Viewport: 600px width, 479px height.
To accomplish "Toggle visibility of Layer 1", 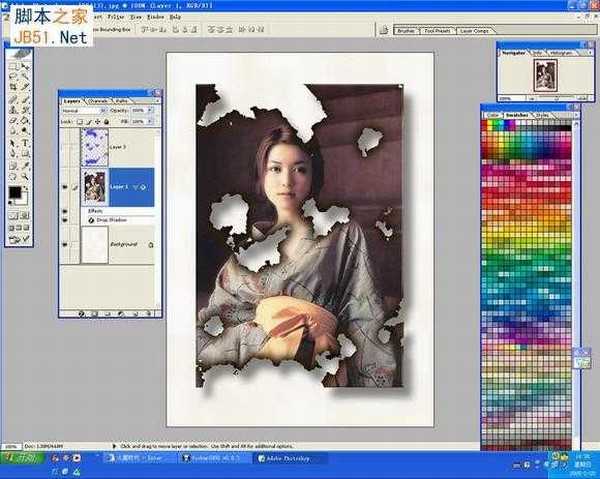I will tap(66, 187).
